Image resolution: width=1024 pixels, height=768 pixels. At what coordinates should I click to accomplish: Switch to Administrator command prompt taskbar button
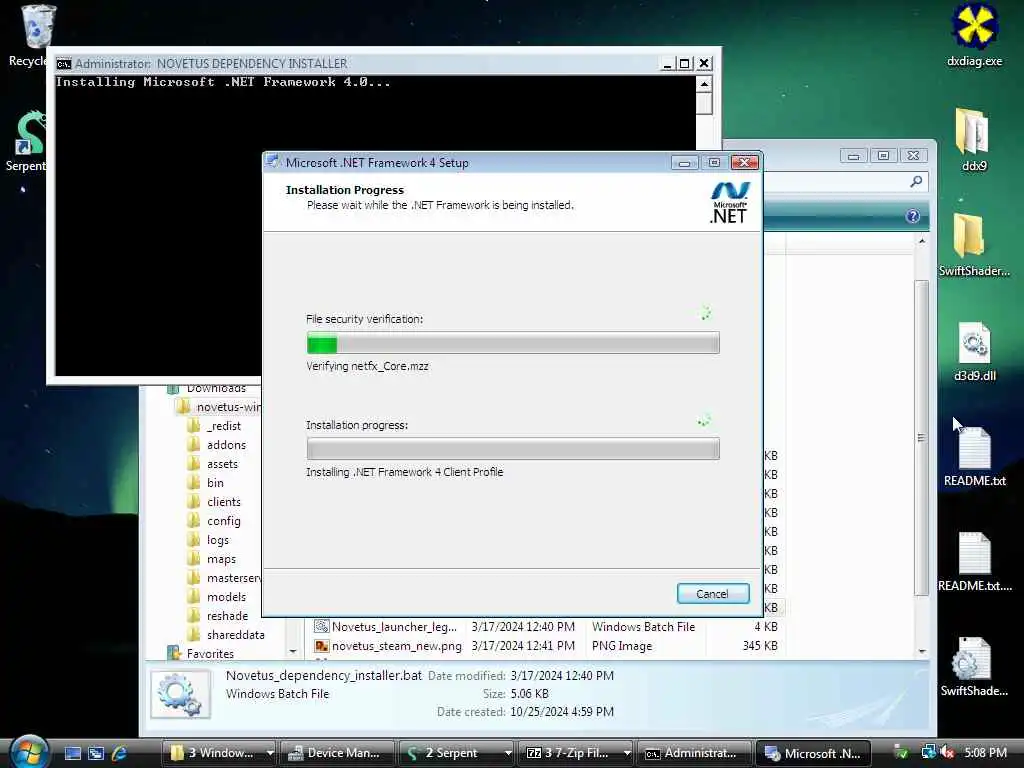[x=693, y=753]
